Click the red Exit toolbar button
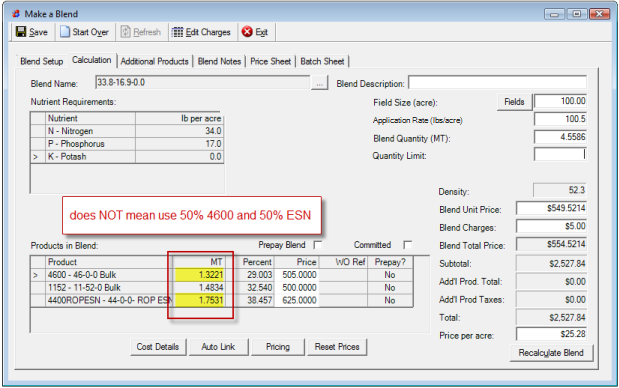The image size is (619, 388). coord(255,32)
